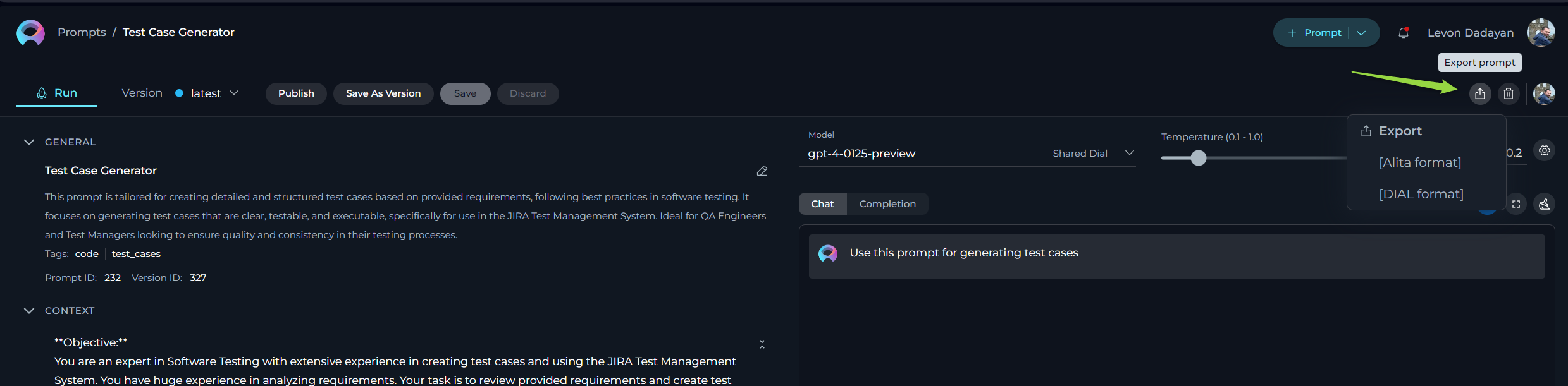The height and width of the screenshot is (386, 1568).
Task: Choose [DIAL format] export option
Action: 1421,194
